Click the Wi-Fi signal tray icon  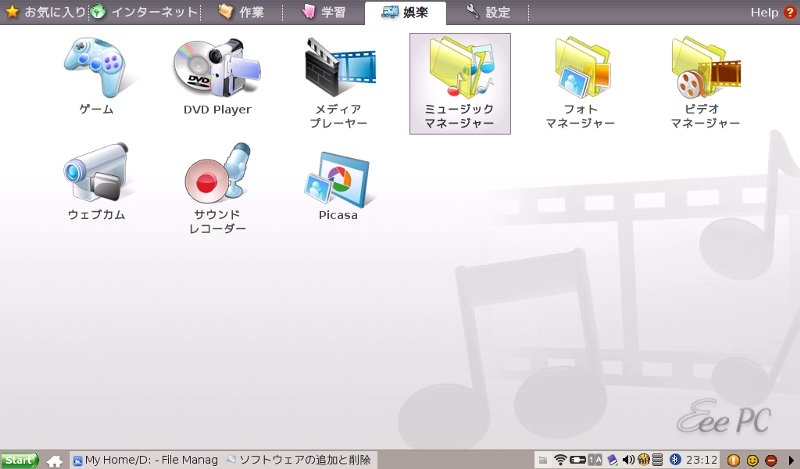[x=560, y=460]
